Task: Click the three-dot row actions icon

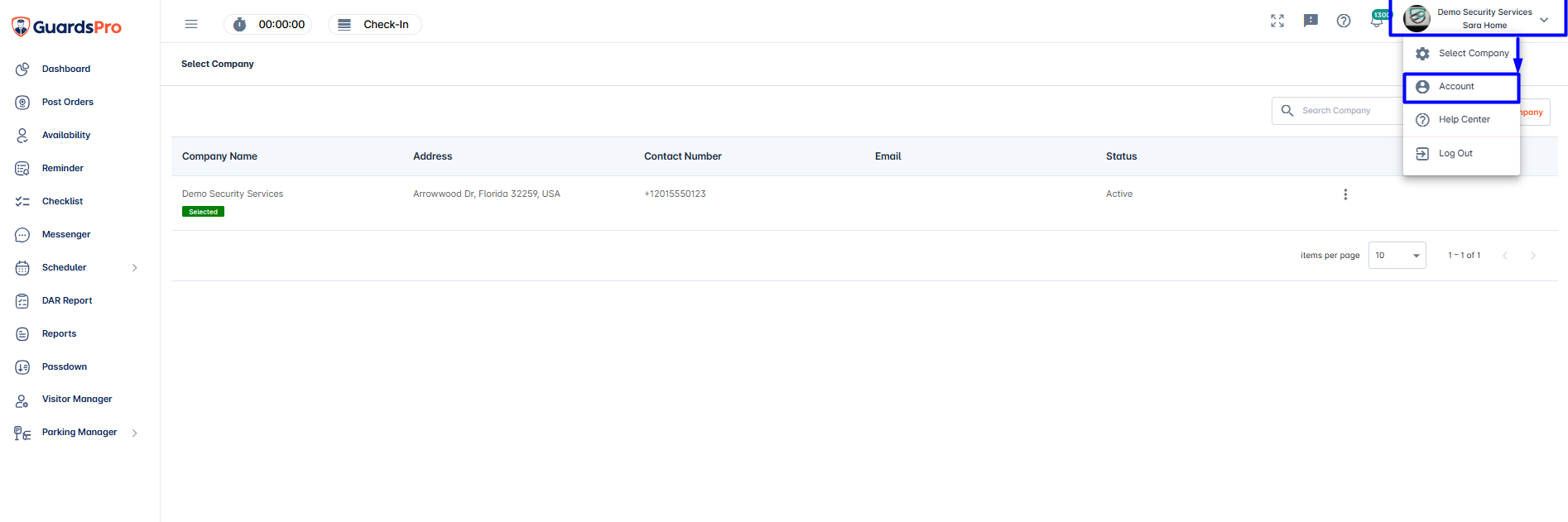Action: coord(1345,194)
